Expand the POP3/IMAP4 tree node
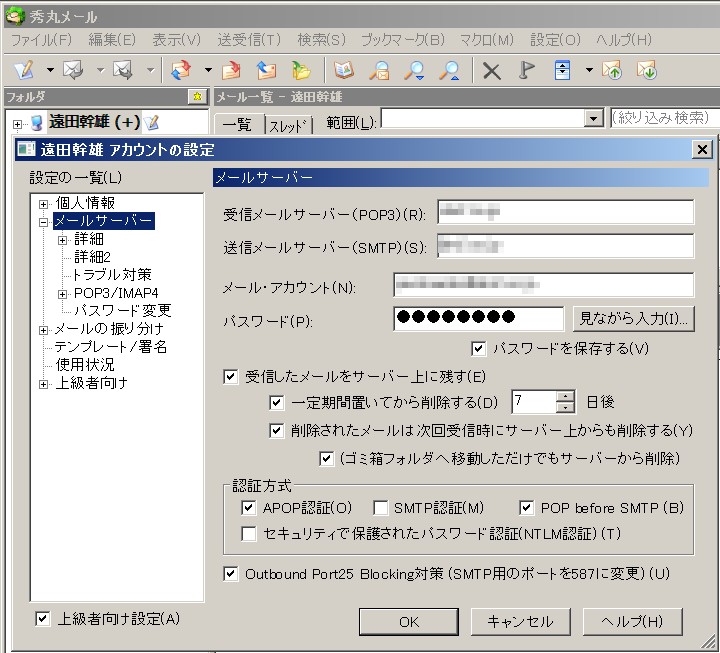Viewport: 720px width, 653px height. coord(62,294)
